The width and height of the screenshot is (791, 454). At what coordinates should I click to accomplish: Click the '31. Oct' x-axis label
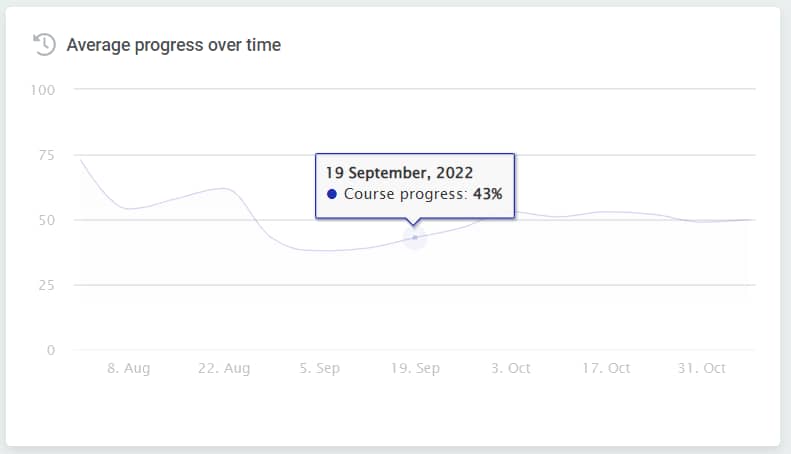coord(702,368)
